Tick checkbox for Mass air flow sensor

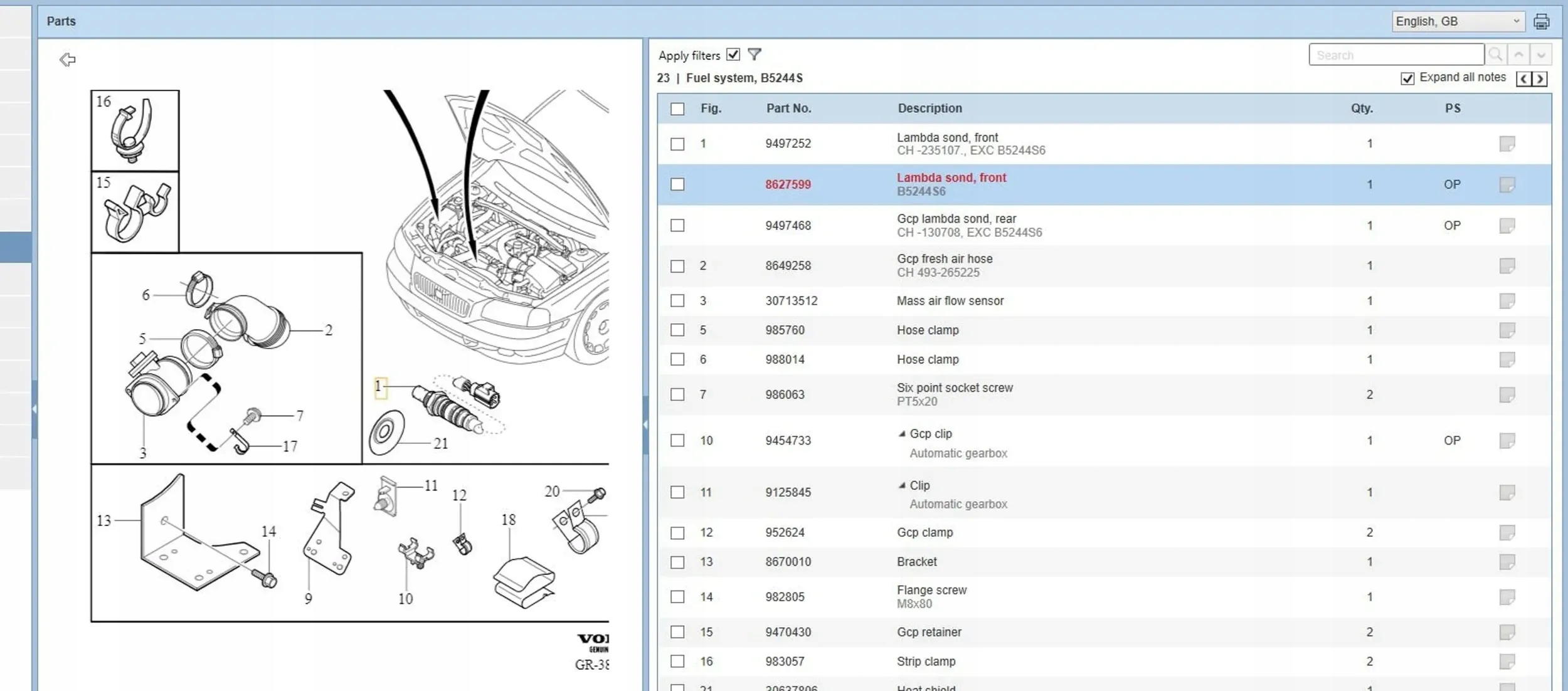tap(677, 301)
